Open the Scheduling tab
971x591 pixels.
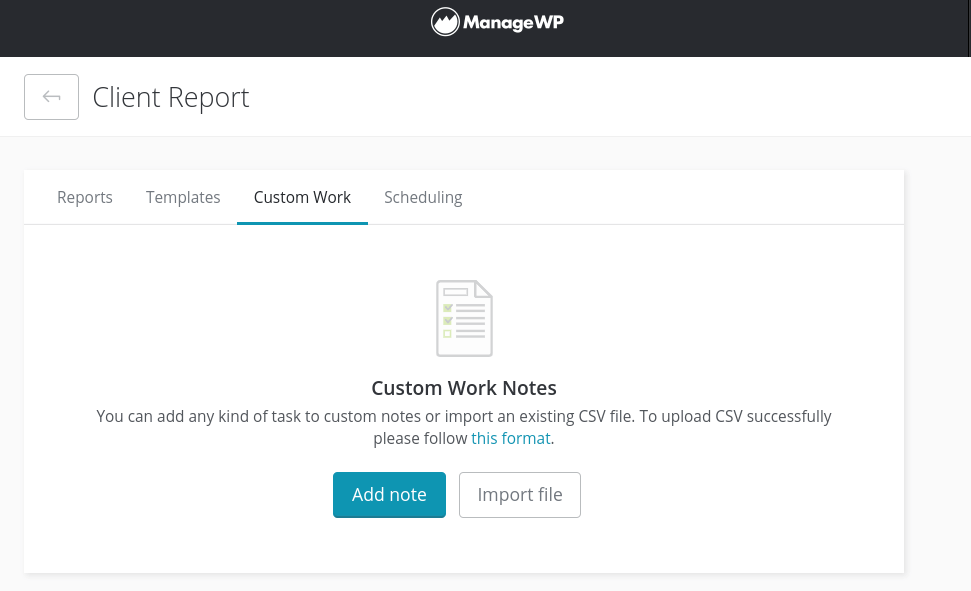click(x=423, y=197)
